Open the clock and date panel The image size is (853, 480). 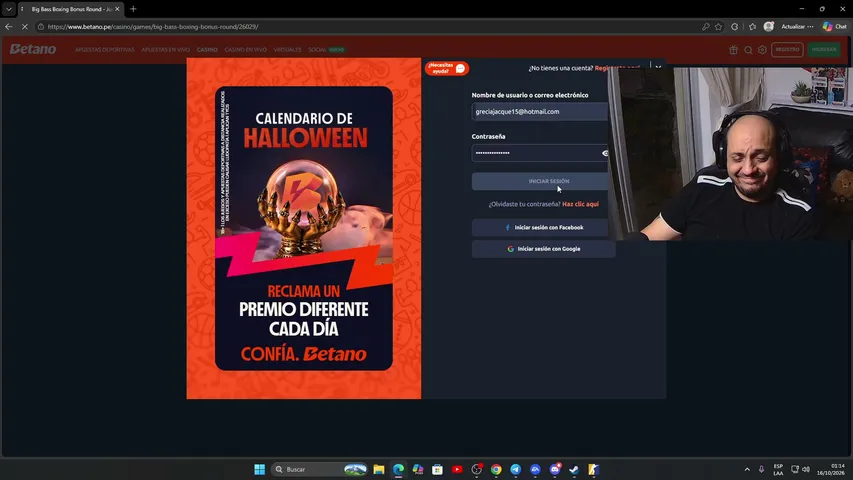click(x=831, y=469)
